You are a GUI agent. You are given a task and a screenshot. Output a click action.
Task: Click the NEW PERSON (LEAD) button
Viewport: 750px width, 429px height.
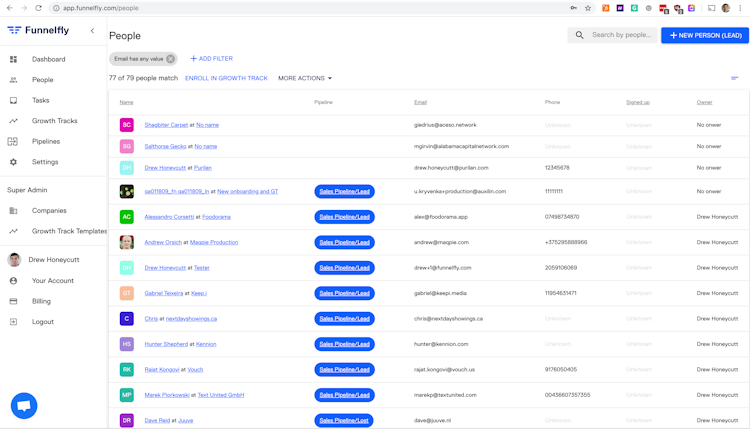click(705, 35)
